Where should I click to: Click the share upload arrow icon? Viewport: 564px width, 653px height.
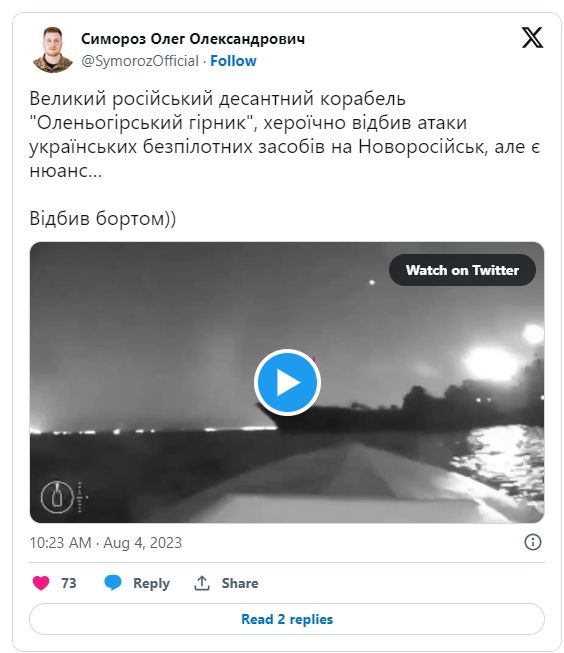(x=202, y=583)
